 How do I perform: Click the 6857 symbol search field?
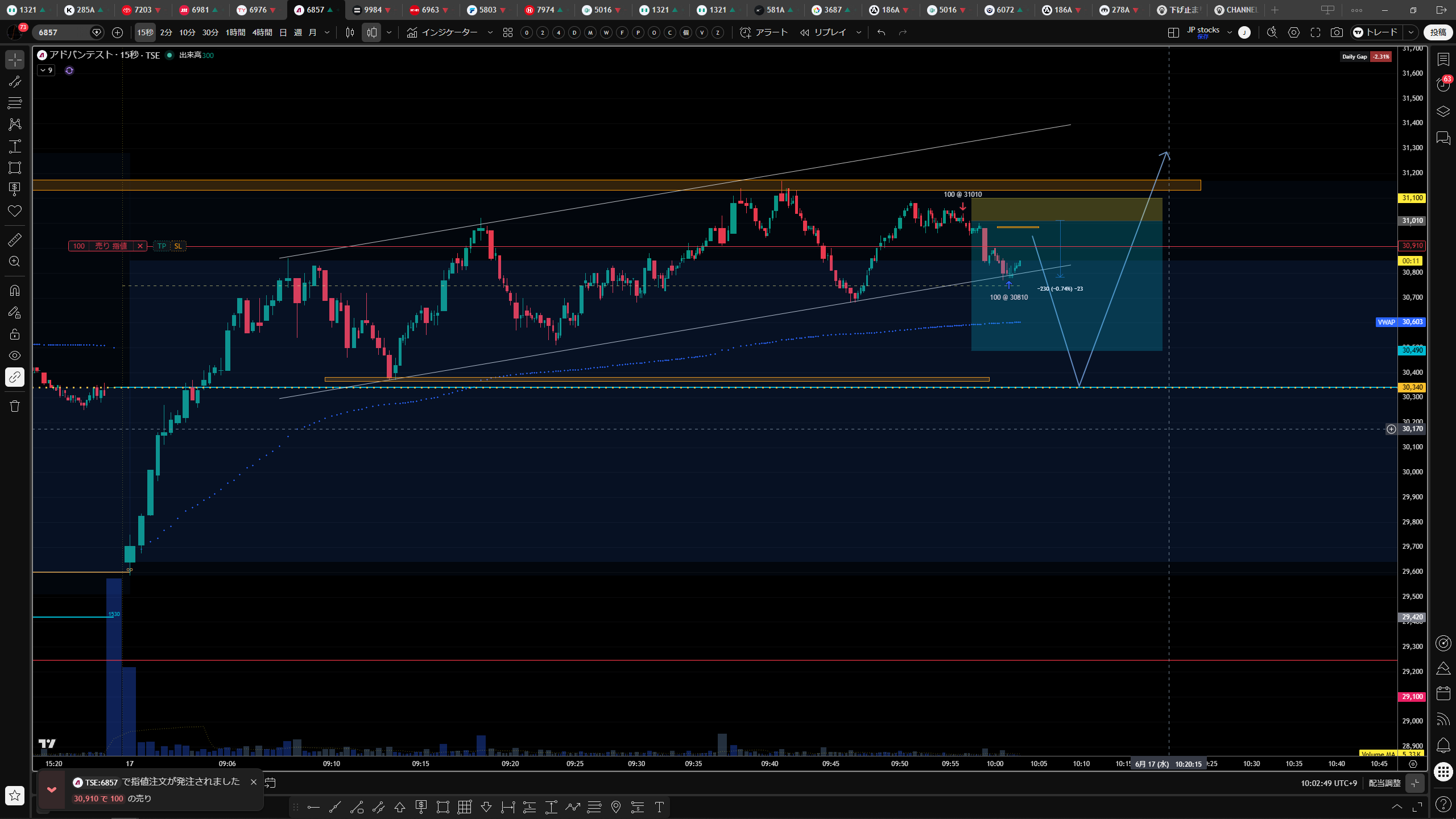coord(64,32)
